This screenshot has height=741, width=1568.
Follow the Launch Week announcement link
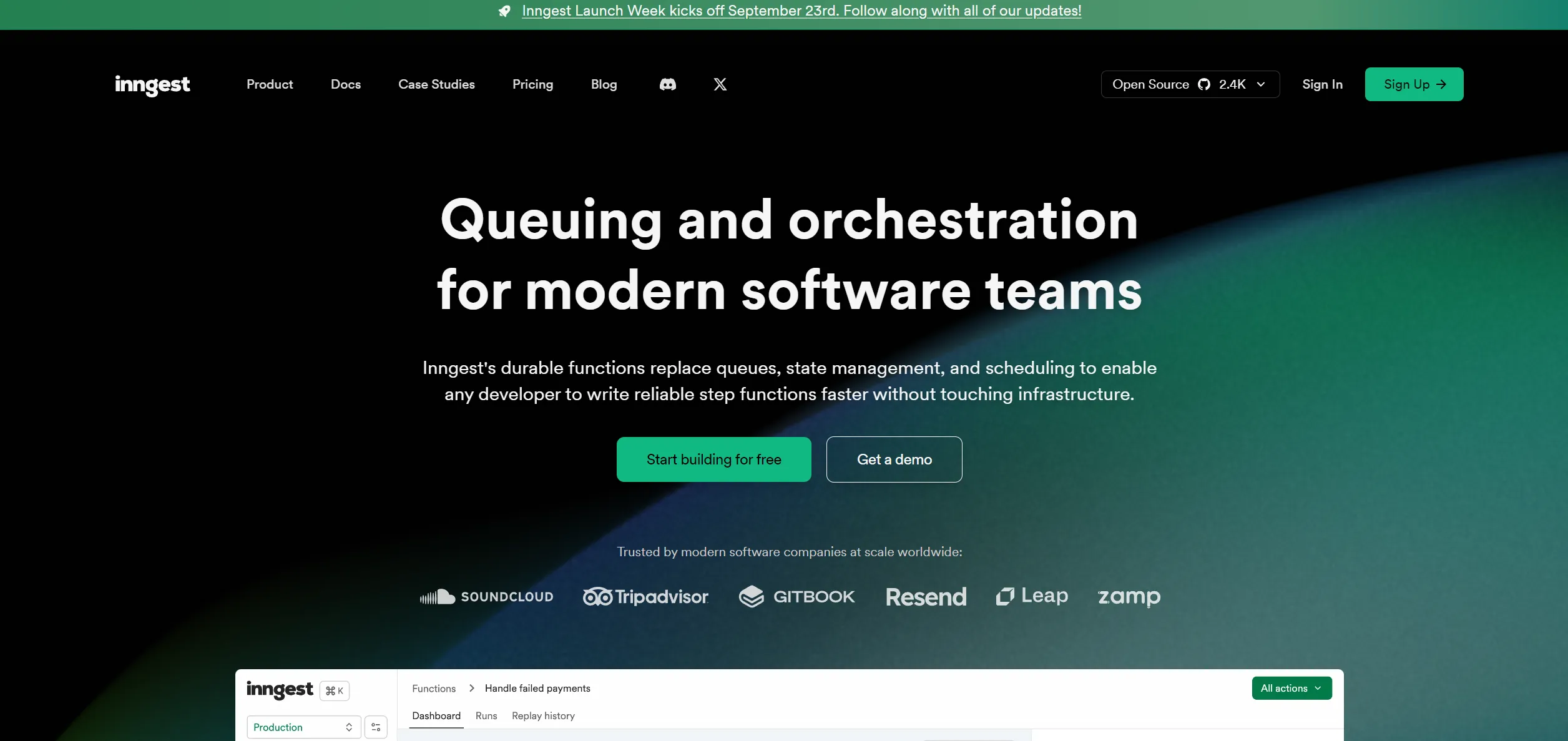tap(801, 11)
